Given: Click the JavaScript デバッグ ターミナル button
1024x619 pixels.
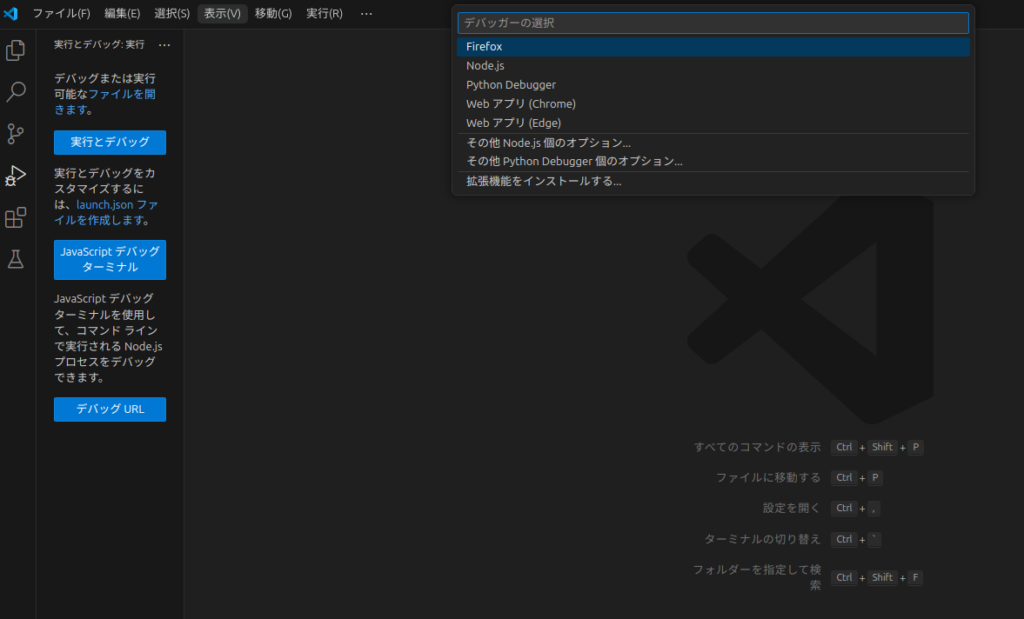Looking at the screenshot, I should tap(110, 260).
